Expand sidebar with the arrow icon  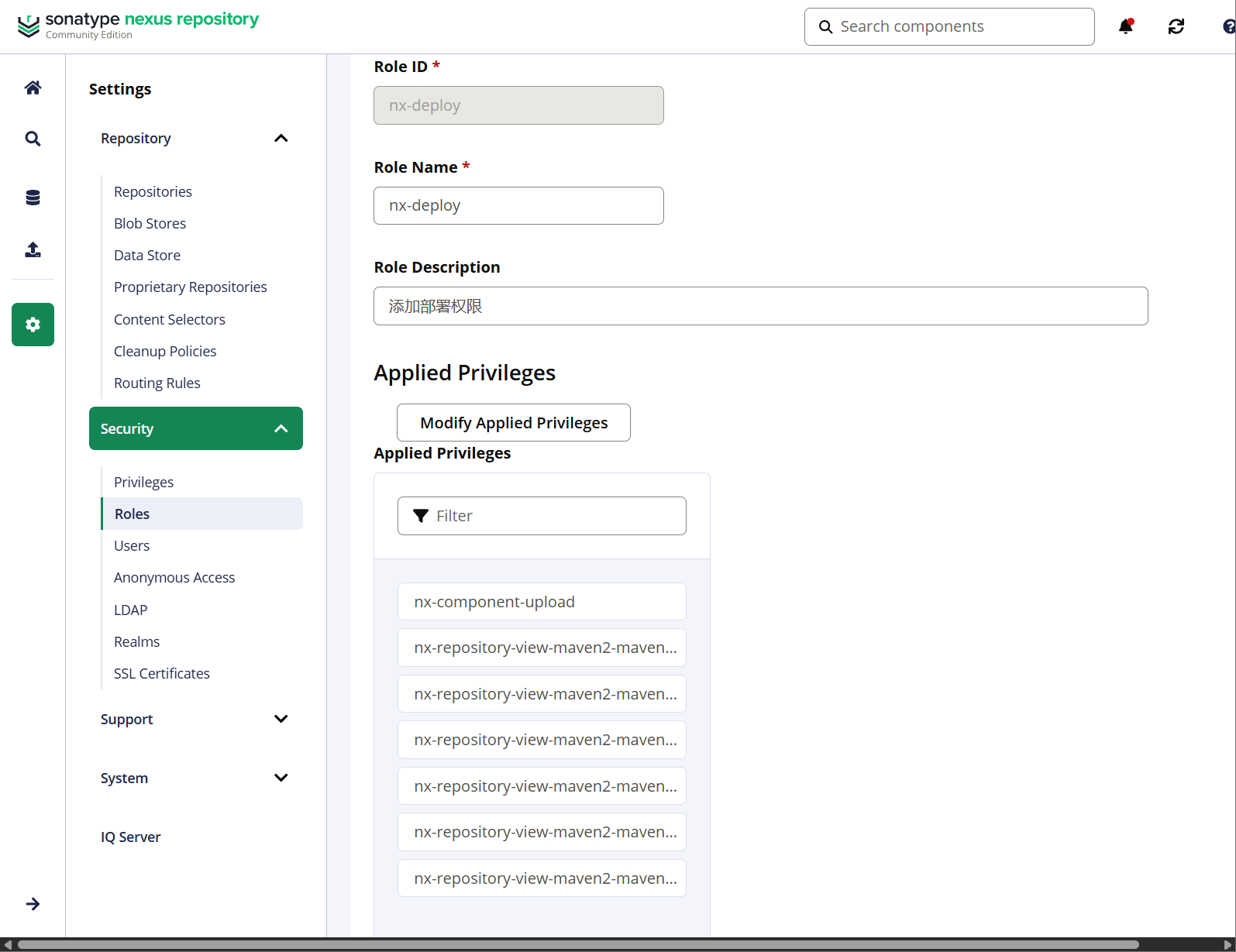(33, 904)
